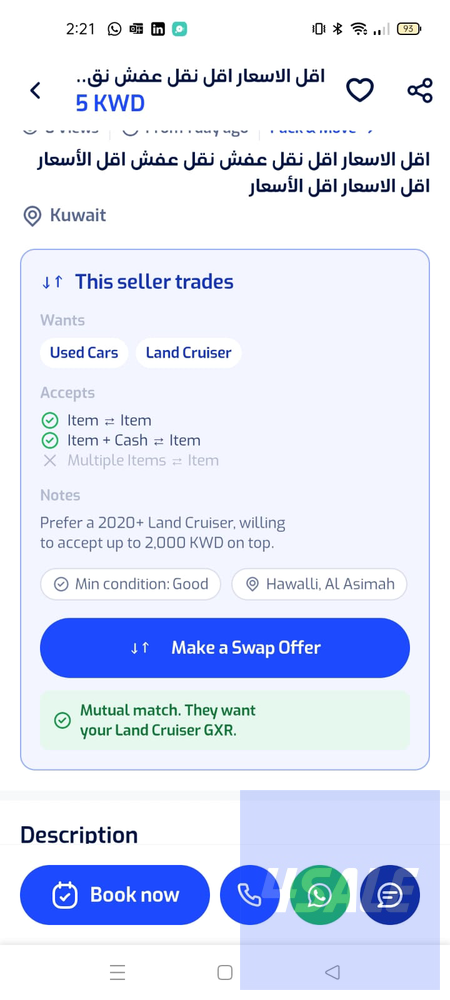450x1000 pixels.
Task: Open Hawalli, Al Asimah location chip
Action: point(319,584)
